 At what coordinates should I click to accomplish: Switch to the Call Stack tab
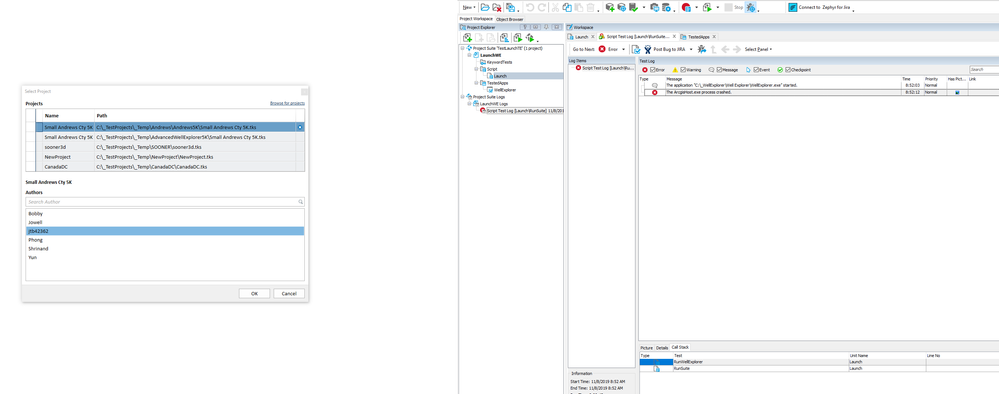[x=680, y=347]
